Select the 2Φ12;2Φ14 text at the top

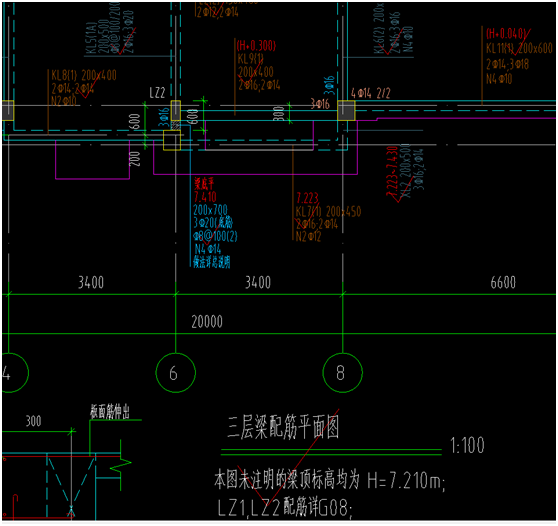click(217, 12)
